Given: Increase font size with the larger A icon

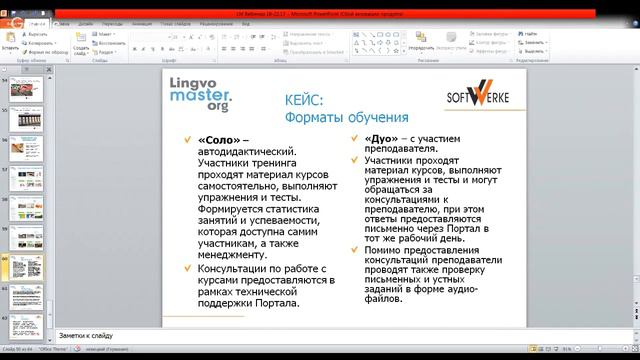Looking at the screenshot, I should click(x=191, y=37).
